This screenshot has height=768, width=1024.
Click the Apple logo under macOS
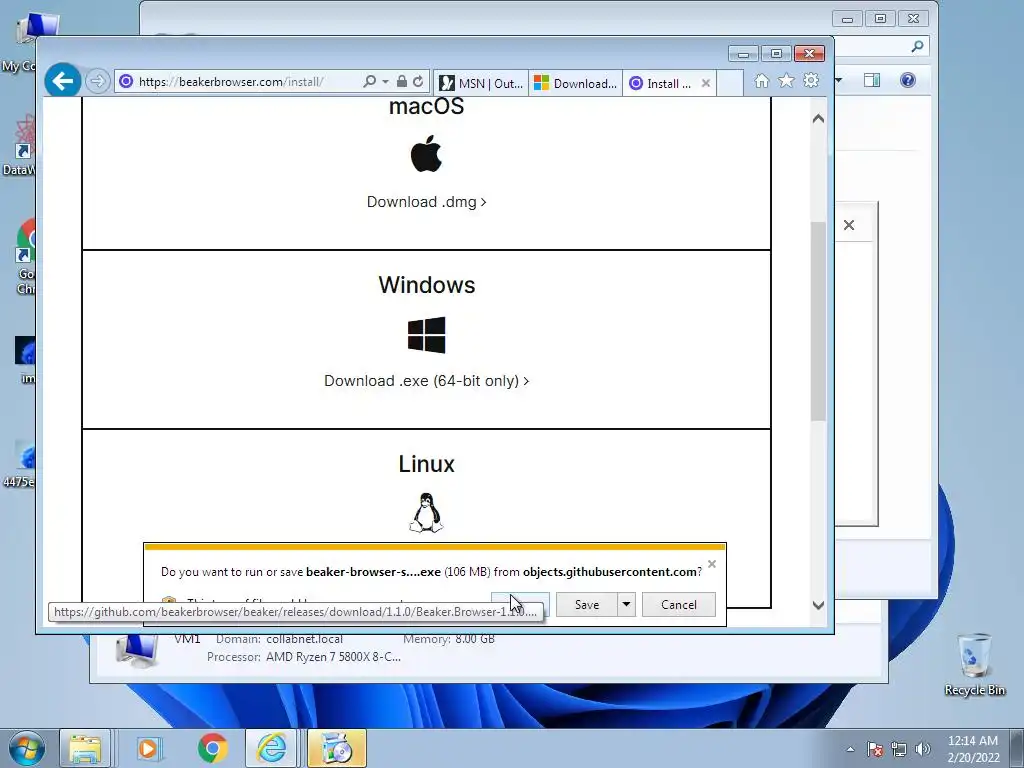[x=426, y=153]
